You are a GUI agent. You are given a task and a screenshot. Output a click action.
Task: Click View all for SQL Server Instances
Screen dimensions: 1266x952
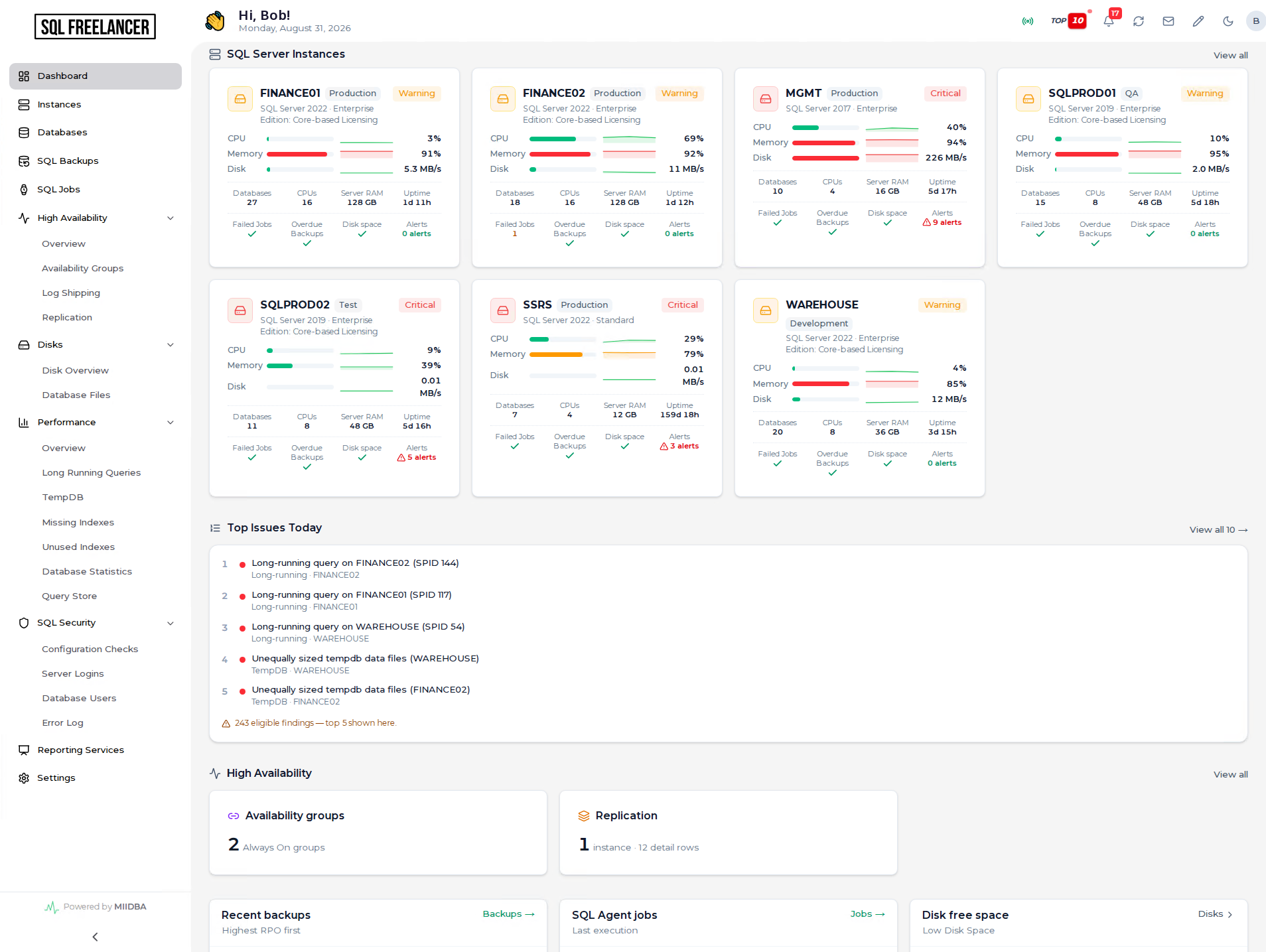1231,56
